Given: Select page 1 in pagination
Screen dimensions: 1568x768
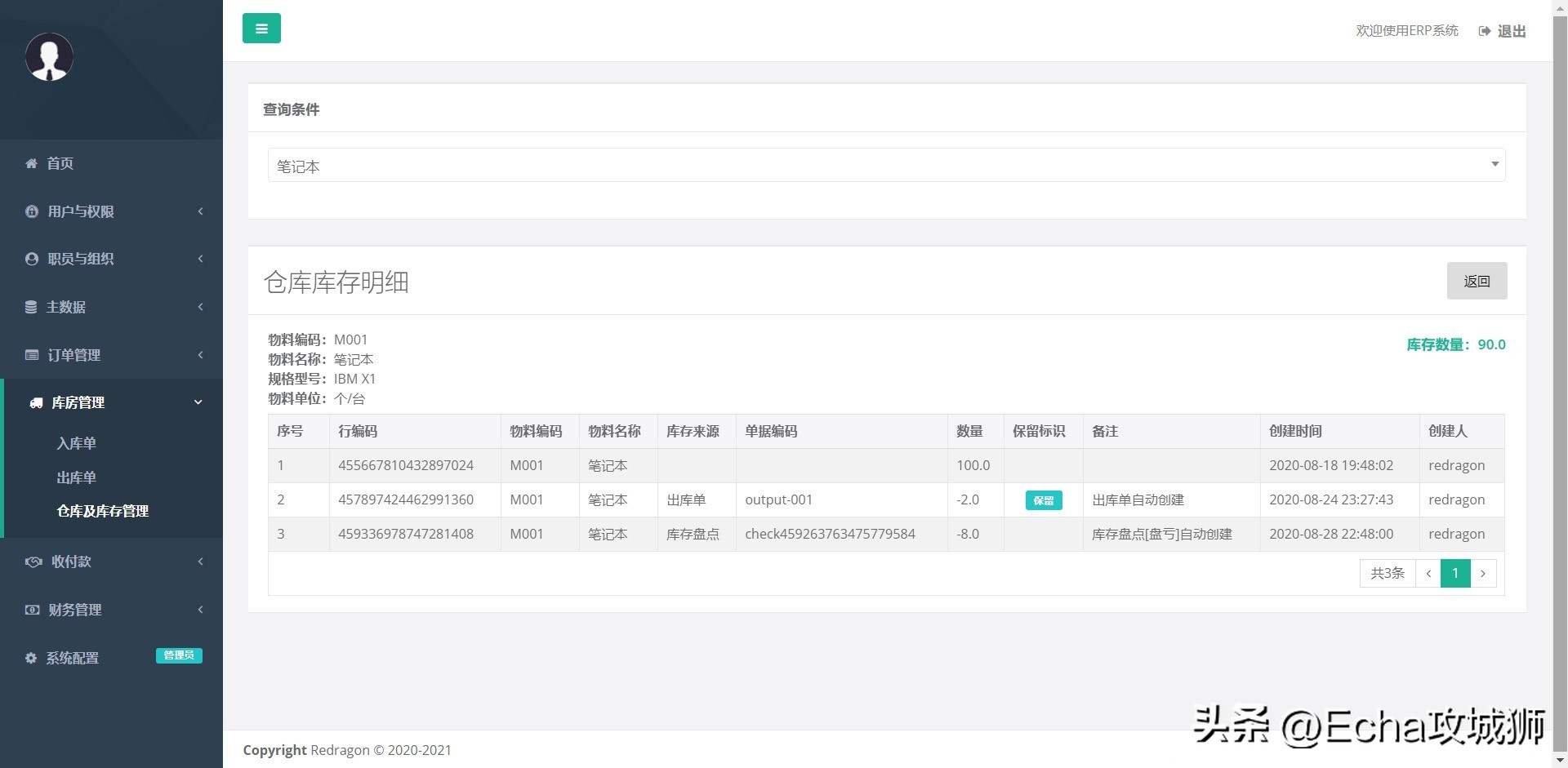Looking at the screenshot, I should click(1454, 573).
